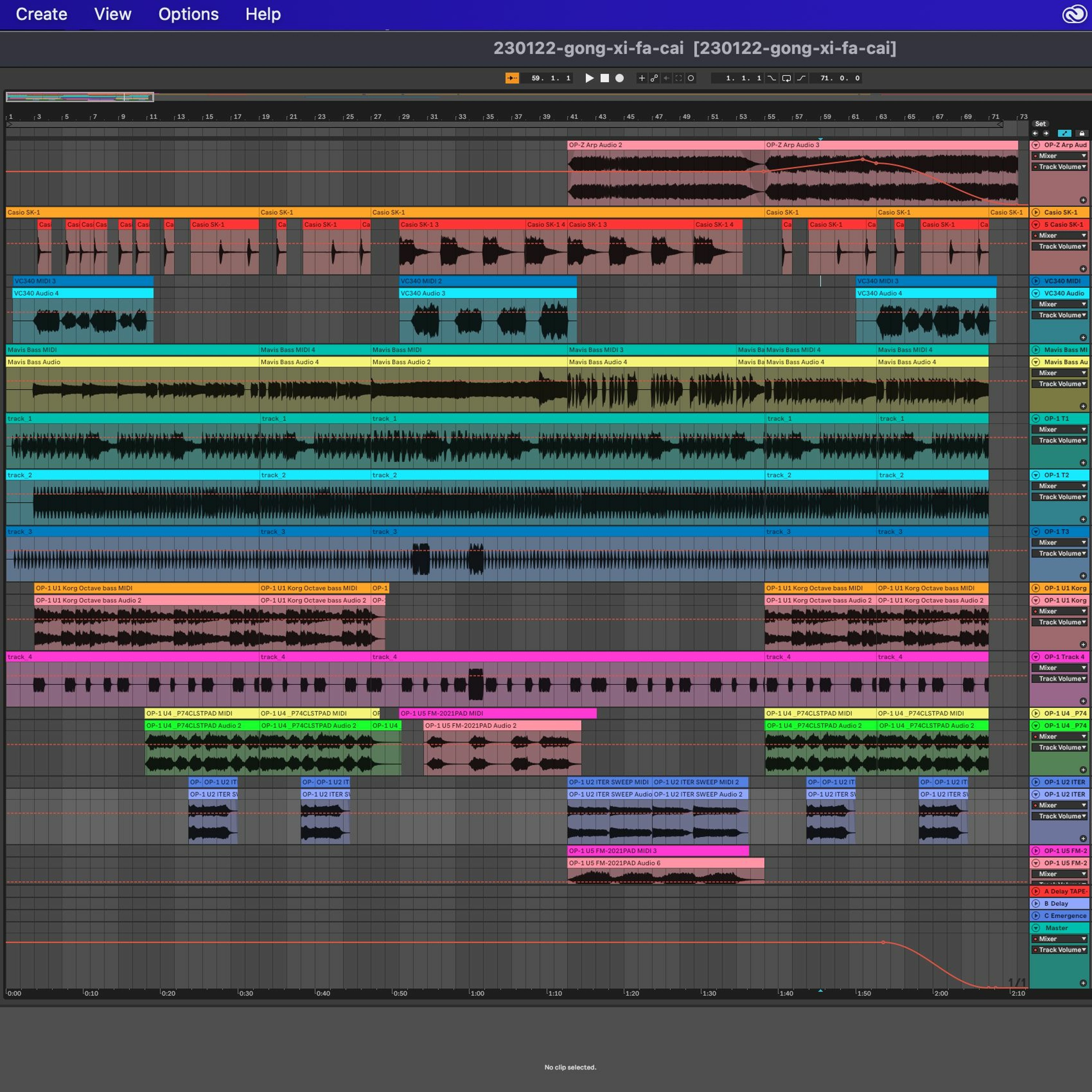
Task: Collapse the OP-1 Track 4 track
Action: (1036, 657)
